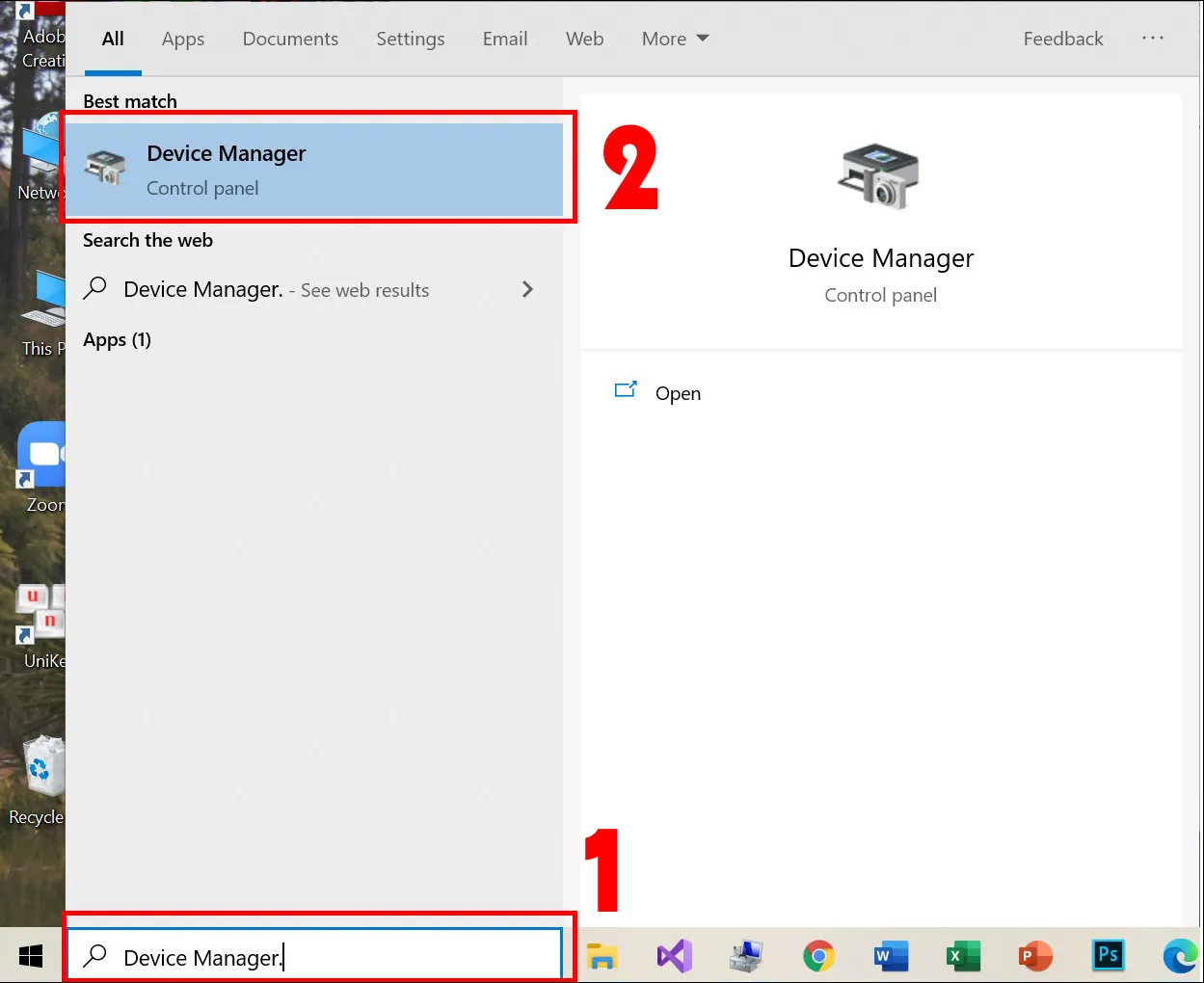Open the ellipsis options menu
1204x983 pixels.
coord(1153,39)
